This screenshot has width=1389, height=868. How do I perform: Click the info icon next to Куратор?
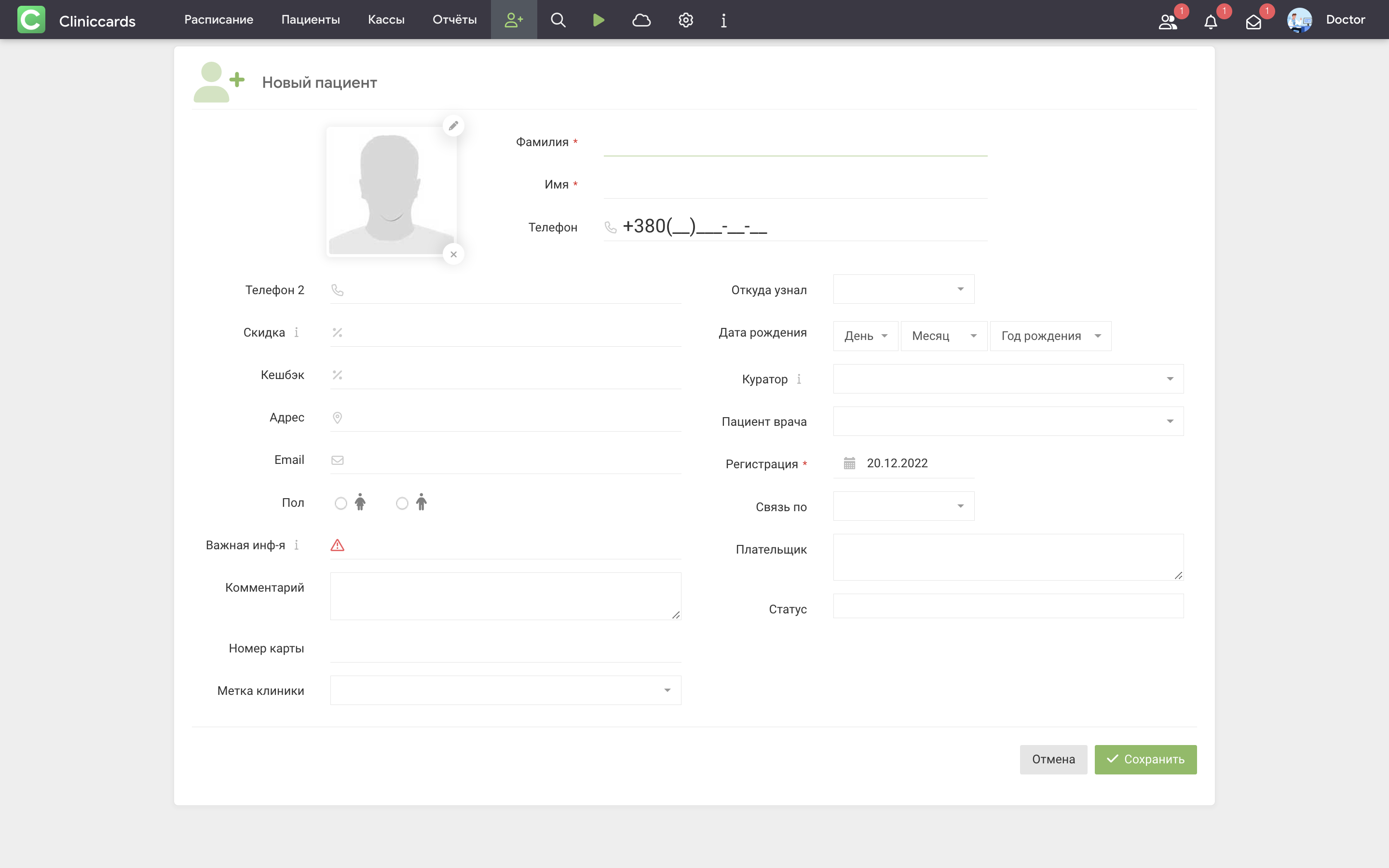click(798, 379)
